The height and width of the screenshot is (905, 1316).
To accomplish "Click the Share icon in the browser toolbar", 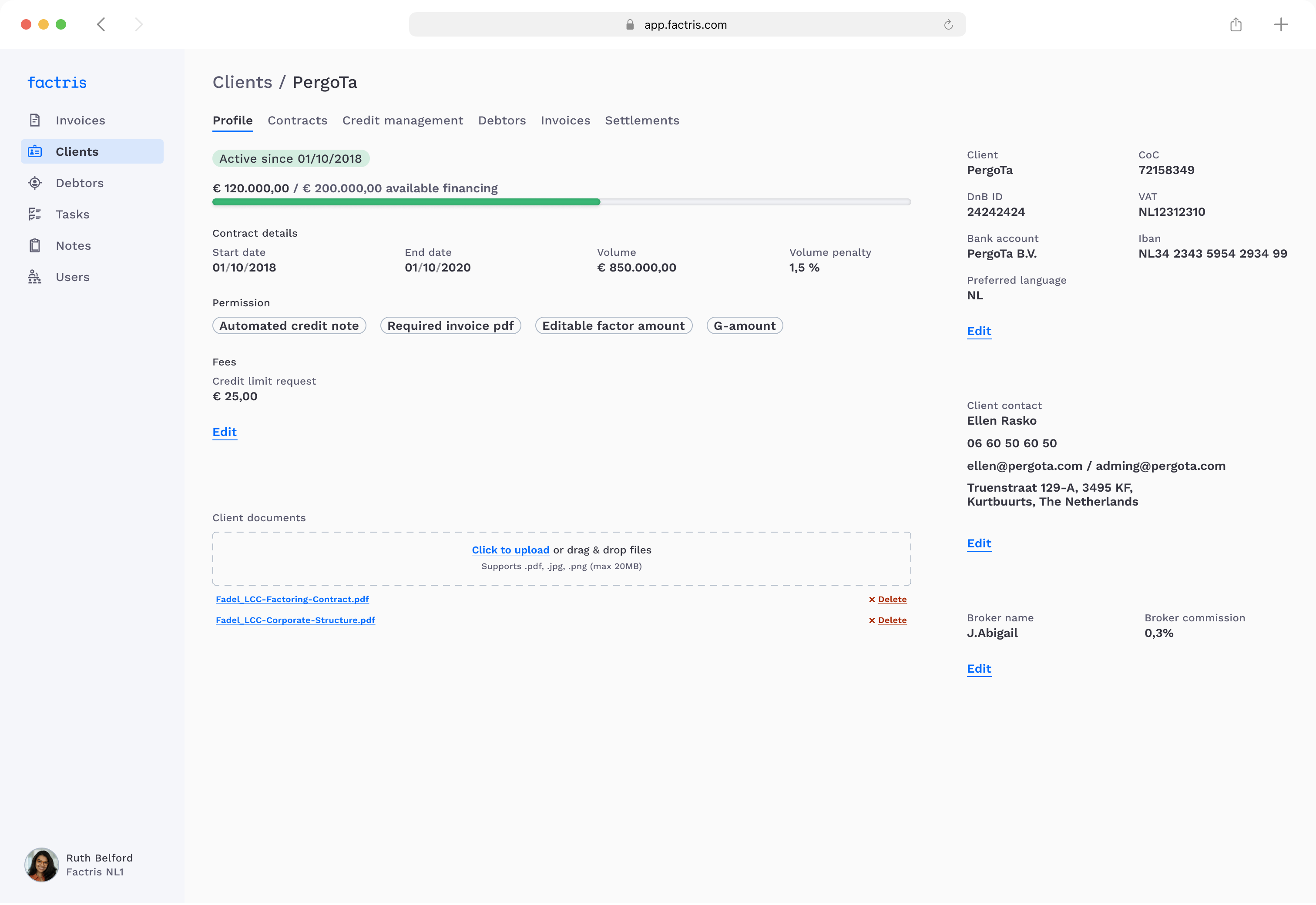I will click(x=1236, y=24).
